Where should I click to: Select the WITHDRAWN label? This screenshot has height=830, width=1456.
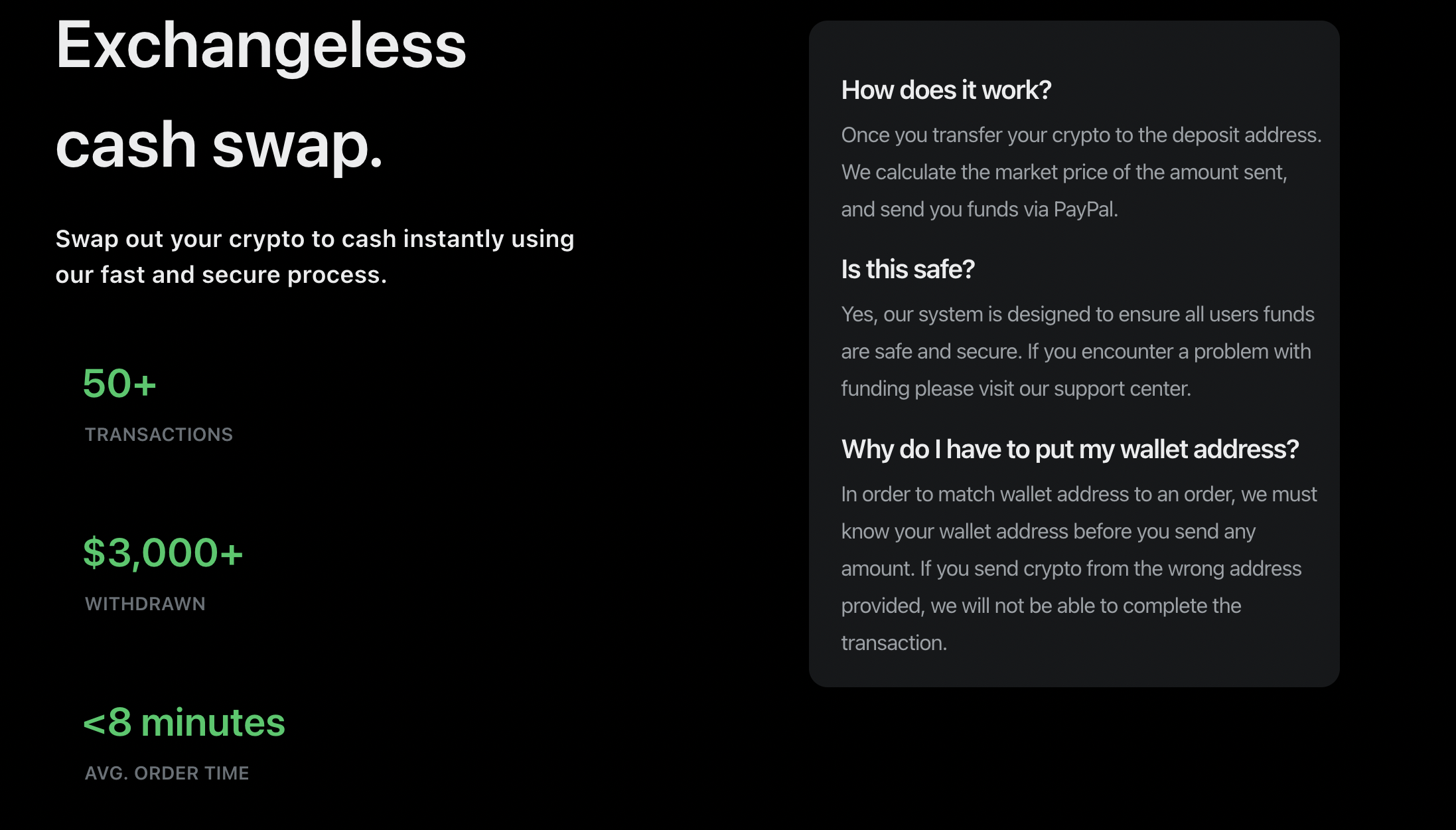(x=145, y=604)
